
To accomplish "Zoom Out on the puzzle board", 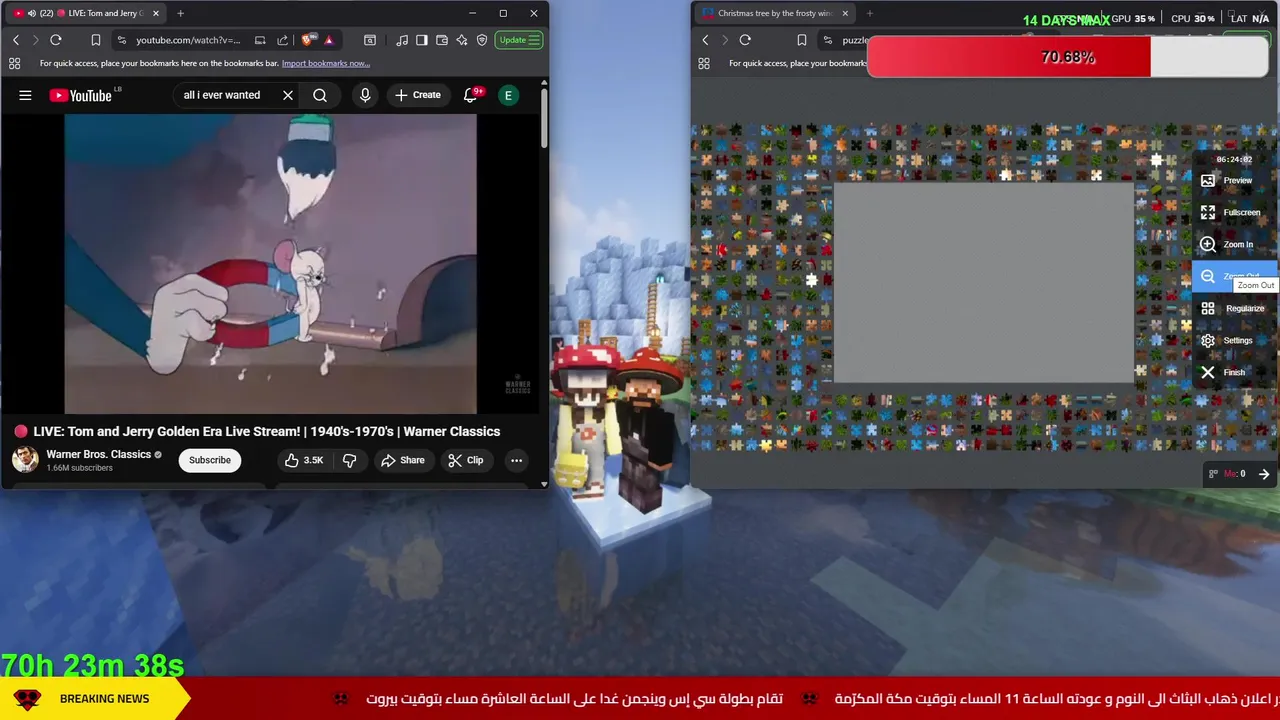I will [x=1235, y=276].
